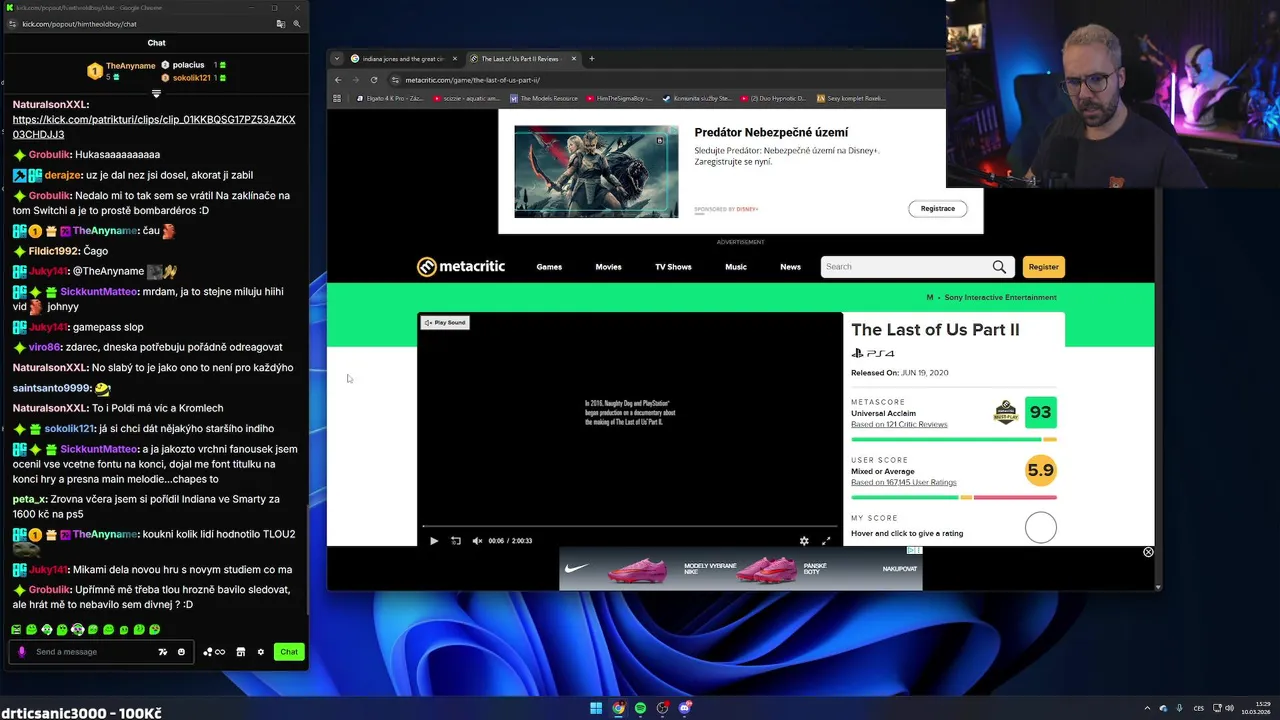Open the Movies menu on metacritic

(608, 267)
